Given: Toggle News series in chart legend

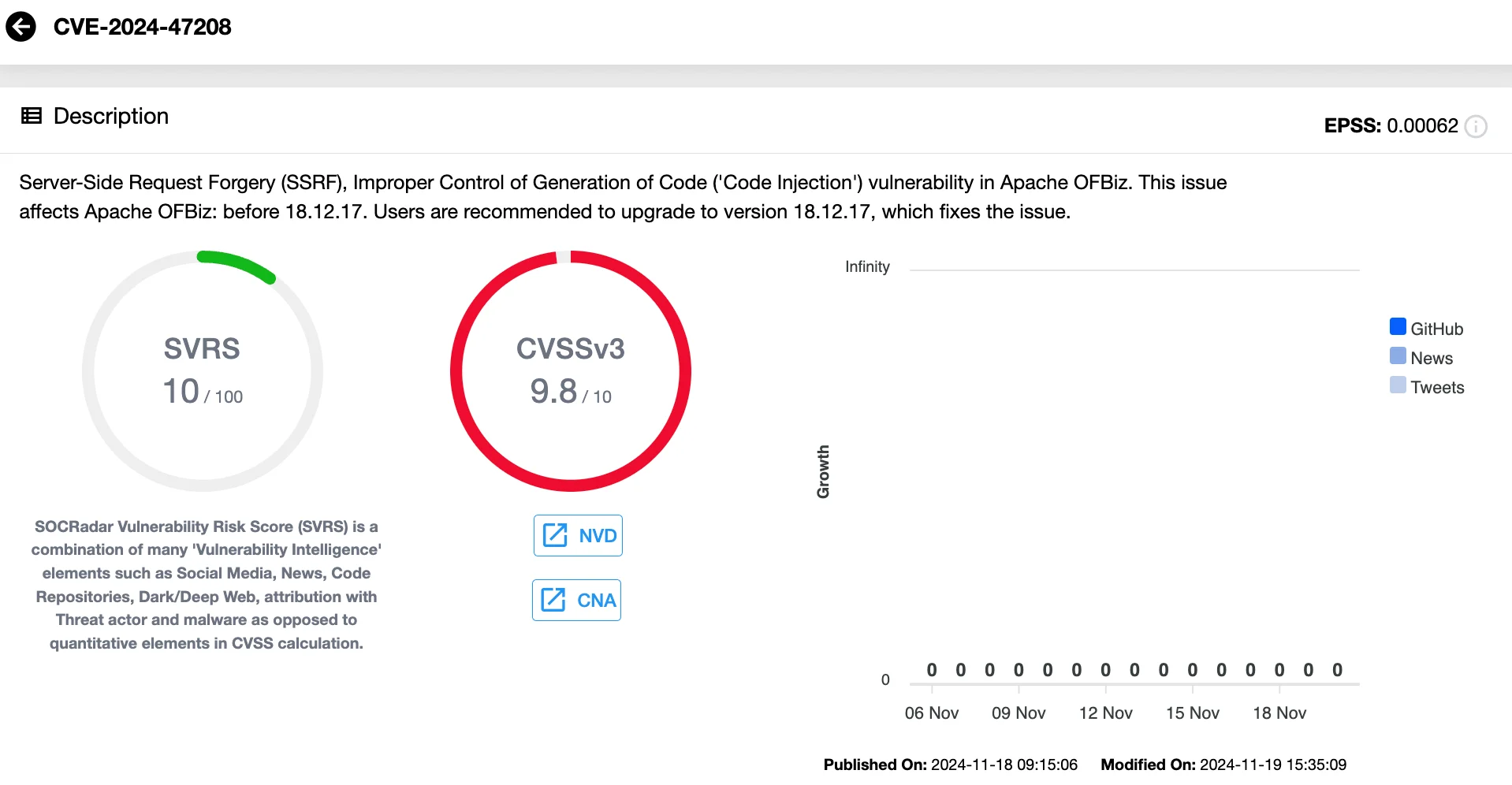Looking at the screenshot, I should tap(1398, 356).
